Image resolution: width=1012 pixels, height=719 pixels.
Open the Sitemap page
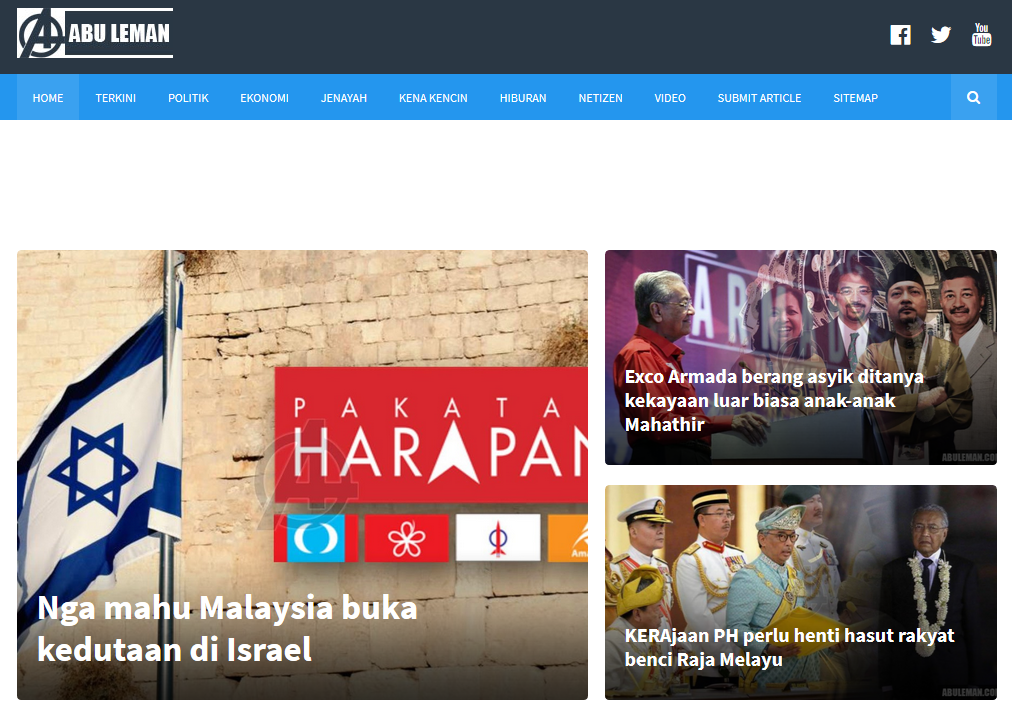(x=855, y=98)
